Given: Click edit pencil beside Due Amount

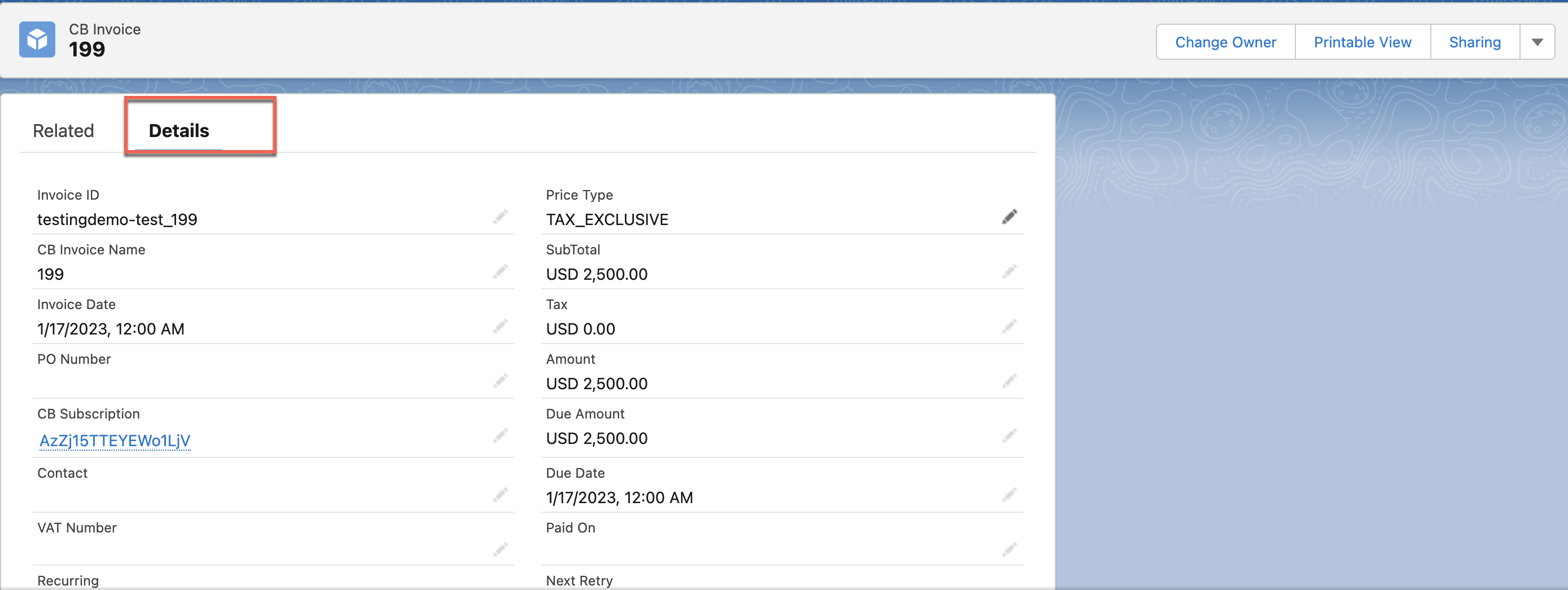Looking at the screenshot, I should (x=1009, y=436).
